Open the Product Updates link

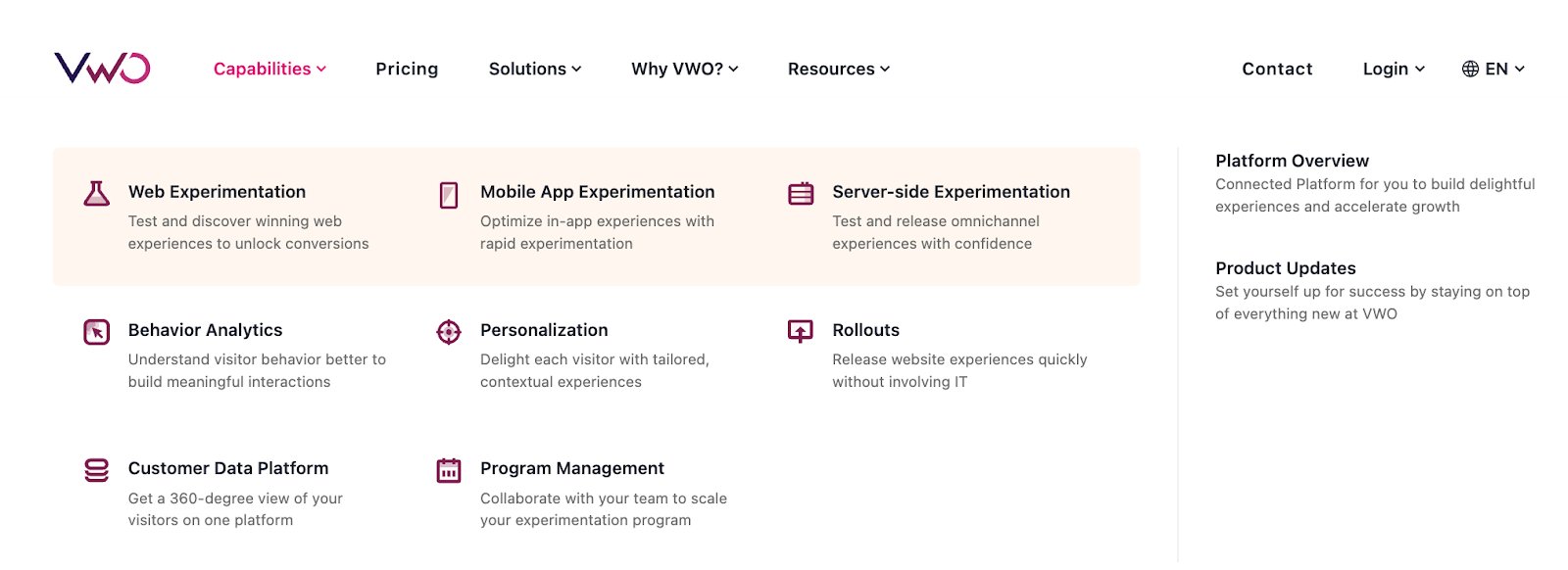(1285, 268)
